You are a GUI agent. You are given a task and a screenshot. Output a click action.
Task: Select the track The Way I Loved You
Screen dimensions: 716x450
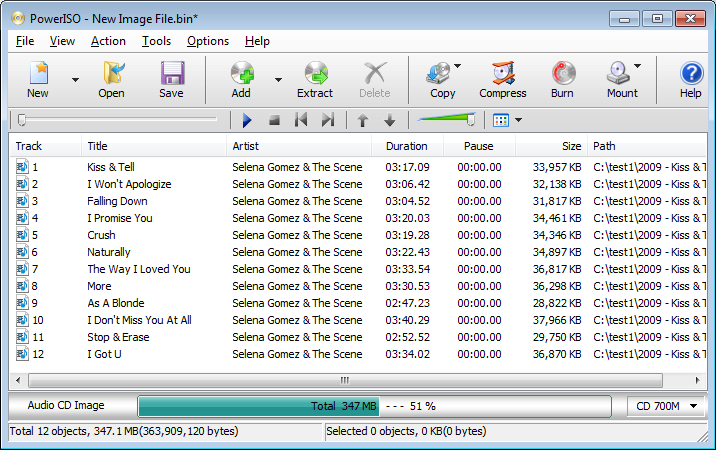tap(139, 269)
